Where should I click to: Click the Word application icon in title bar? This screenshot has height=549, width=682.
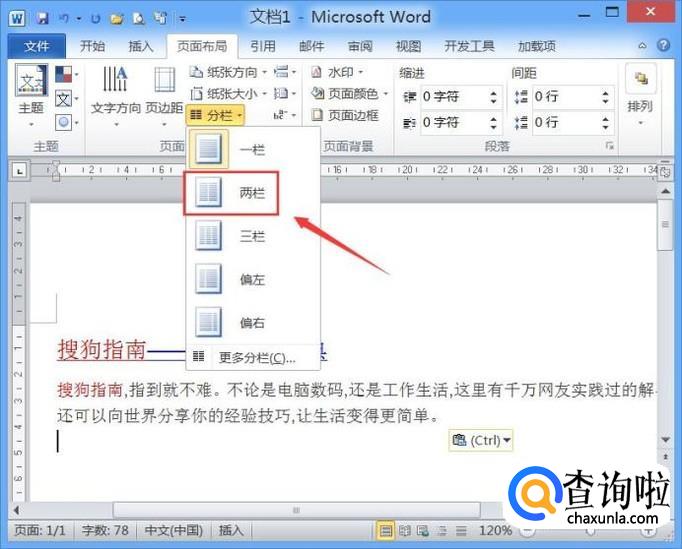point(17,18)
